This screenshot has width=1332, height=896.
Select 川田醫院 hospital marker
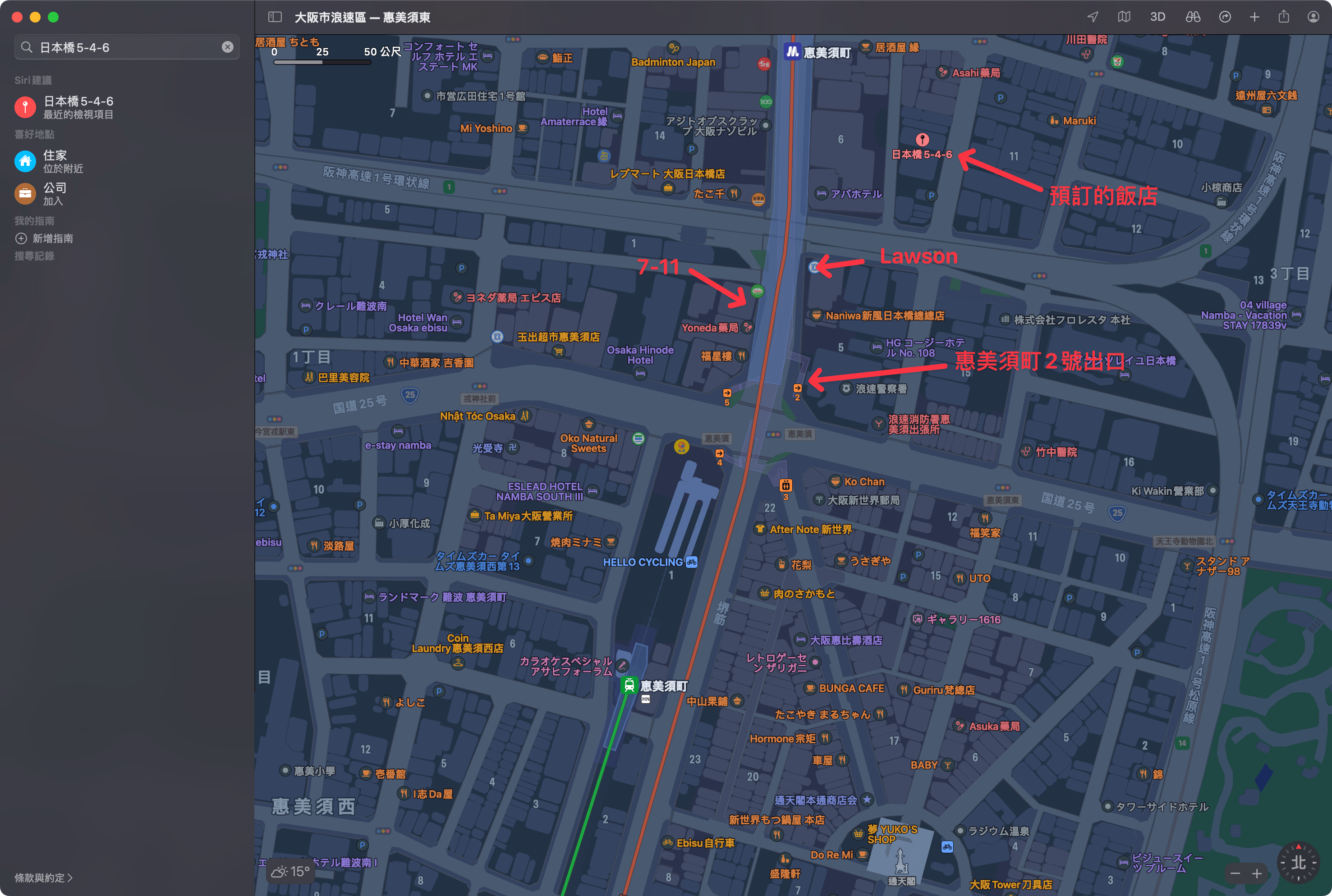[1086, 54]
